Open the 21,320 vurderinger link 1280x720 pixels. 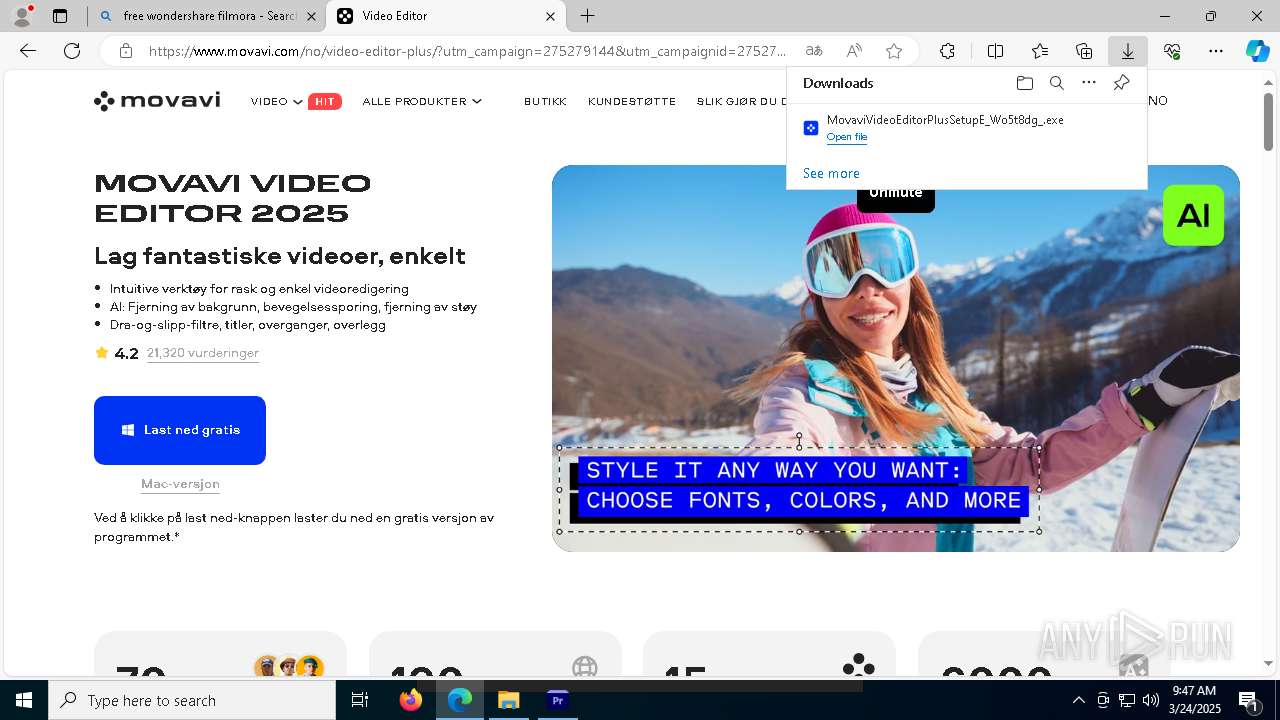(x=203, y=353)
